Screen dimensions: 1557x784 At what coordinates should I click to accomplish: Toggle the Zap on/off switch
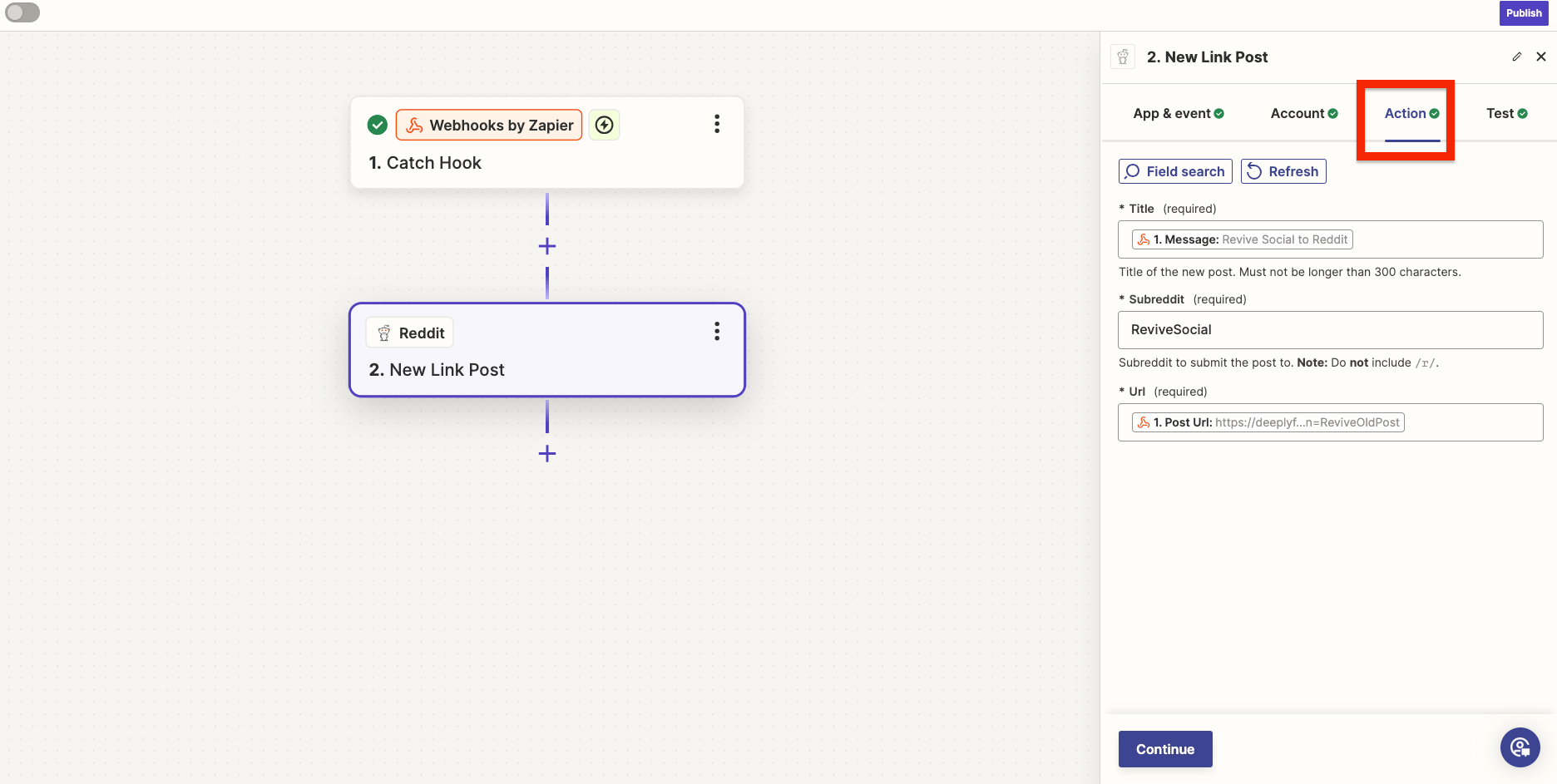22,12
